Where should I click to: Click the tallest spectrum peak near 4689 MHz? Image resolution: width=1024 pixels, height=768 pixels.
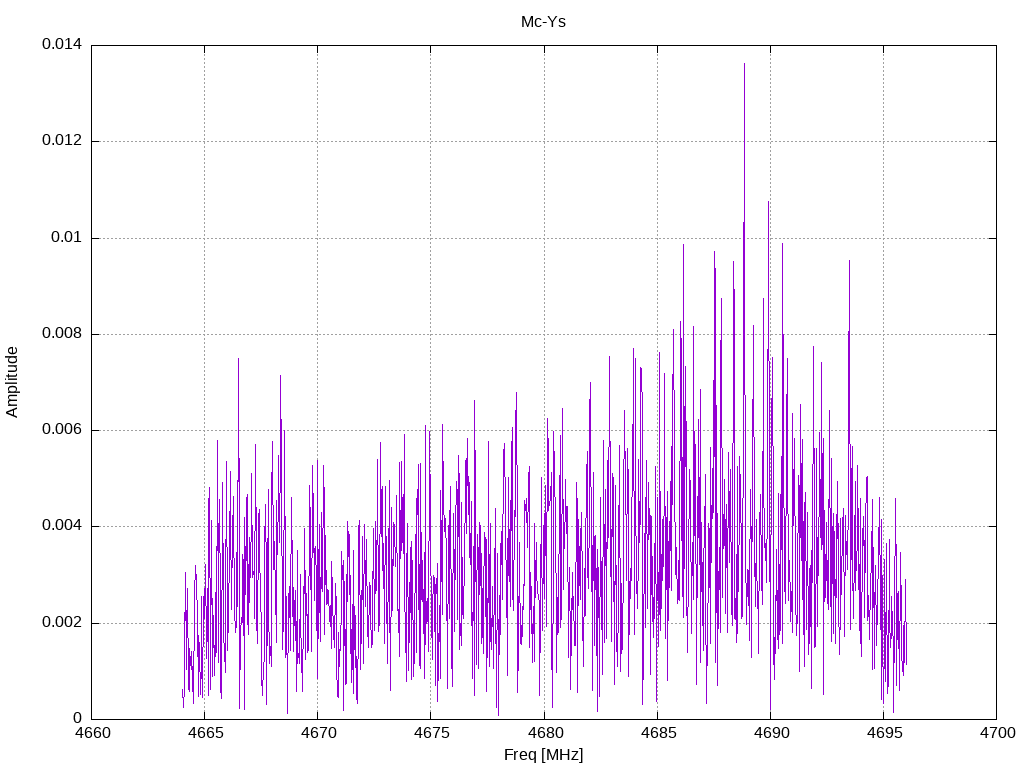pos(744,65)
